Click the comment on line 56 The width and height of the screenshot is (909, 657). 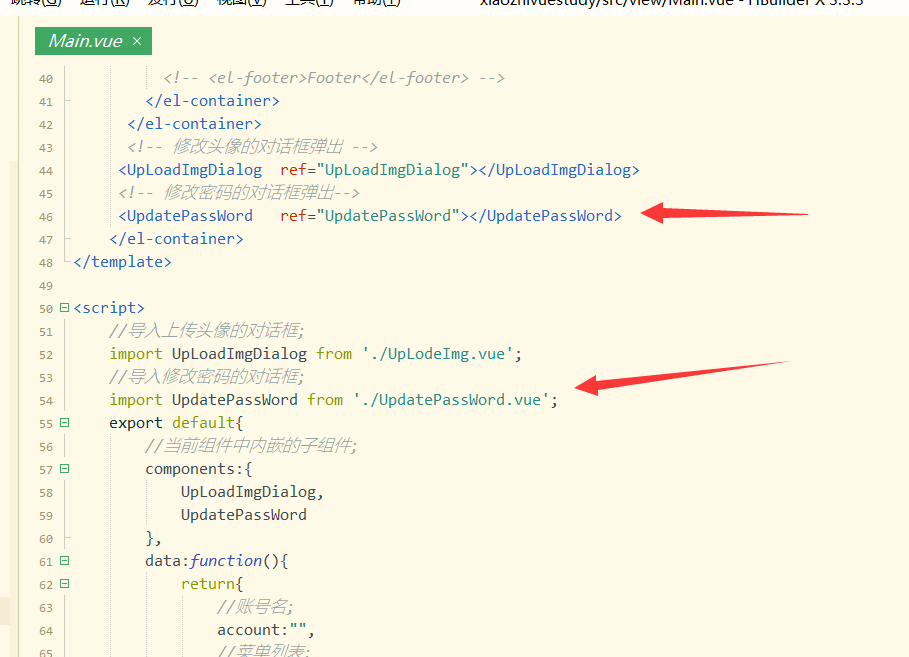pos(250,446)
